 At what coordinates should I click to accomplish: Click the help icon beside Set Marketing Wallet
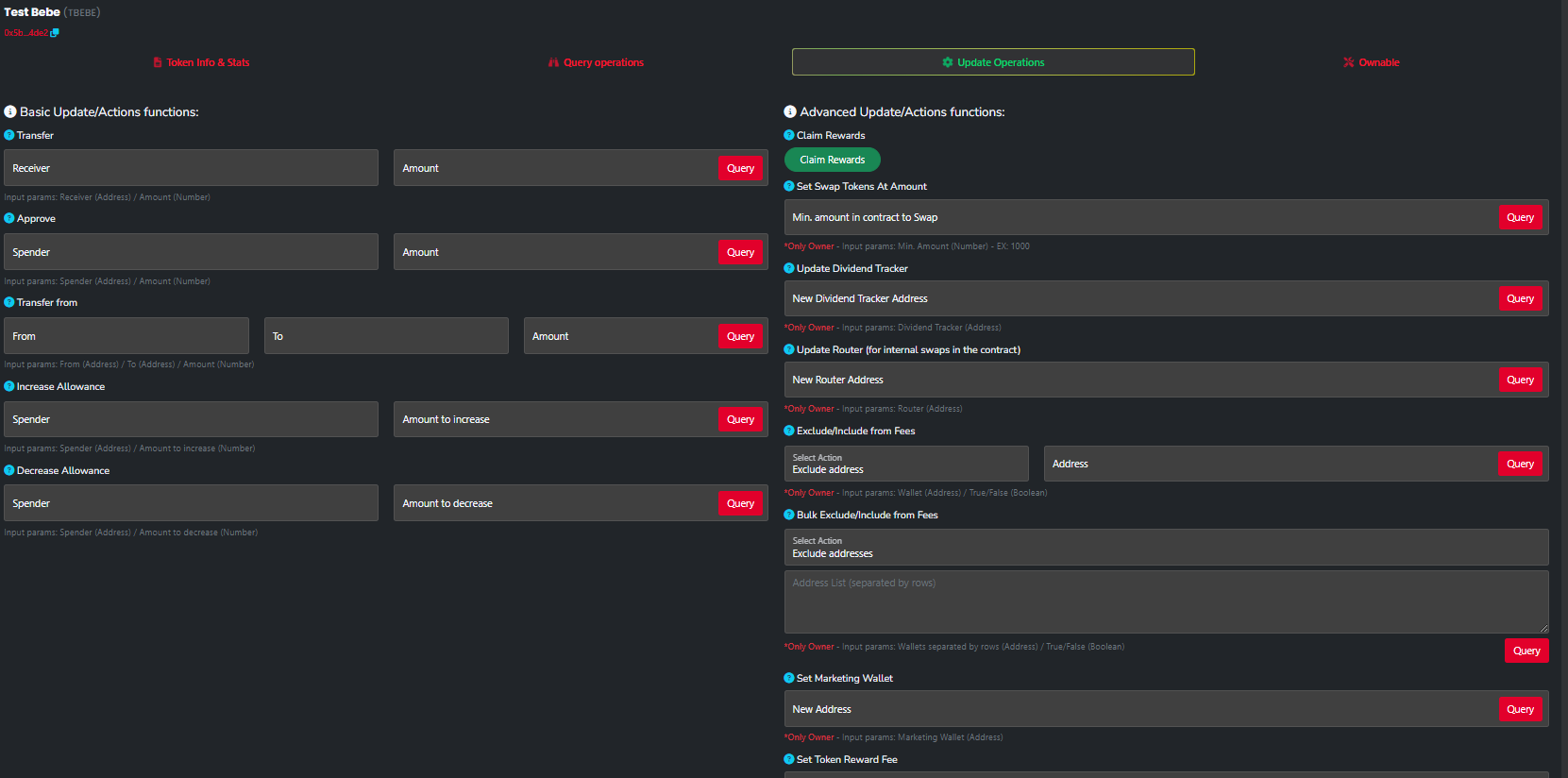[x=789, y=678]
